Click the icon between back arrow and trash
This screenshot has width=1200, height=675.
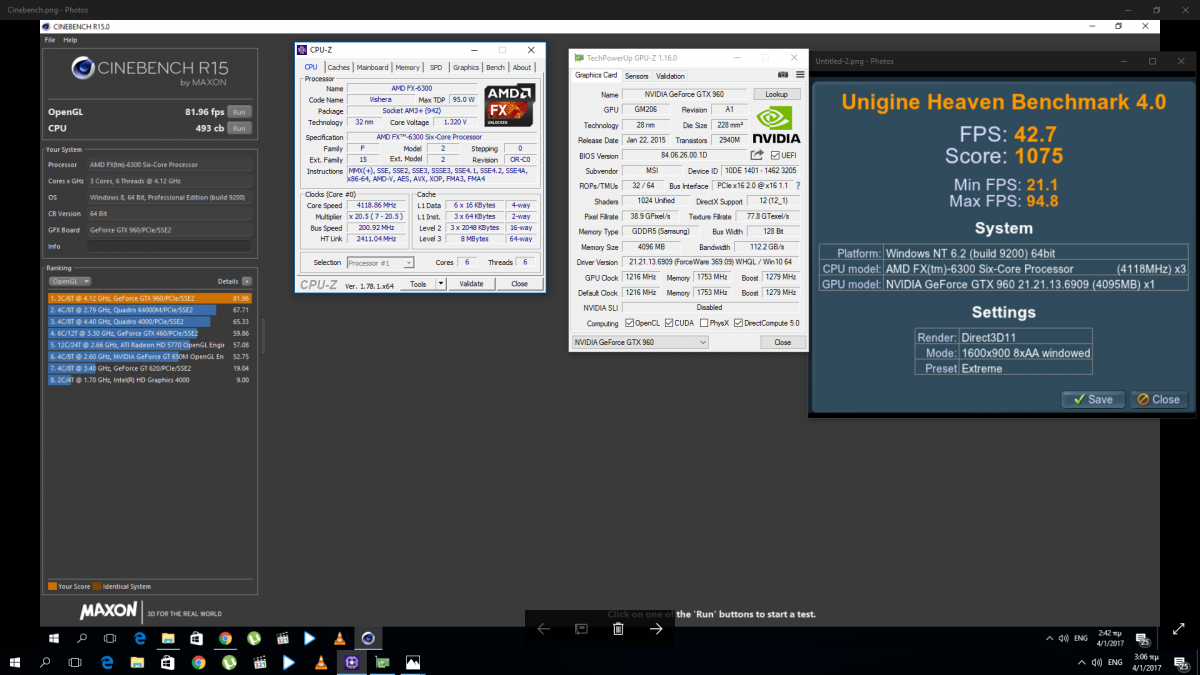pyautogui.click(x=581, y=628)
